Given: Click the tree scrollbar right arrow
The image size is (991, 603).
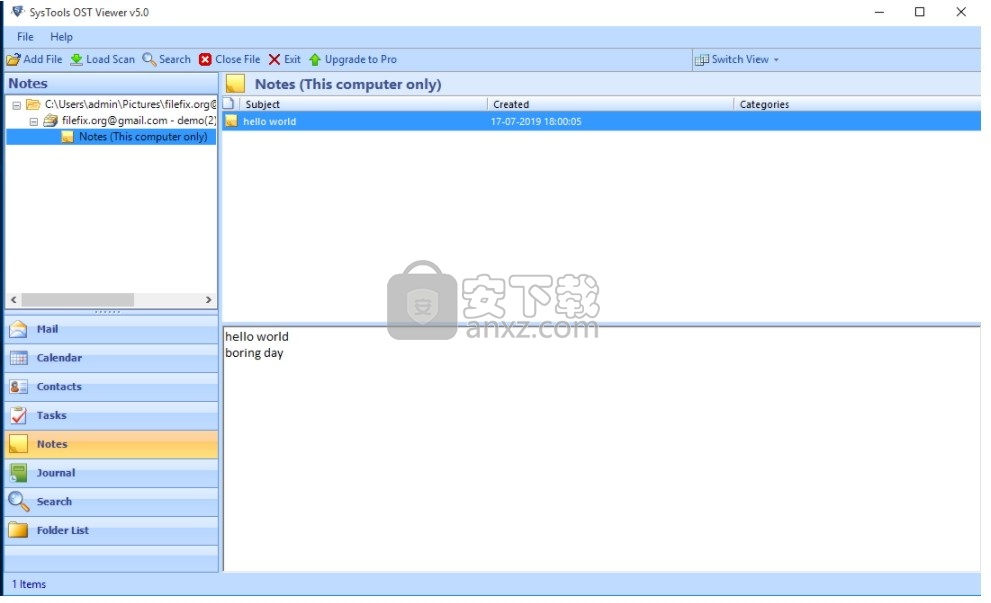Looking at the screenshot, I should tap(209, 300).
